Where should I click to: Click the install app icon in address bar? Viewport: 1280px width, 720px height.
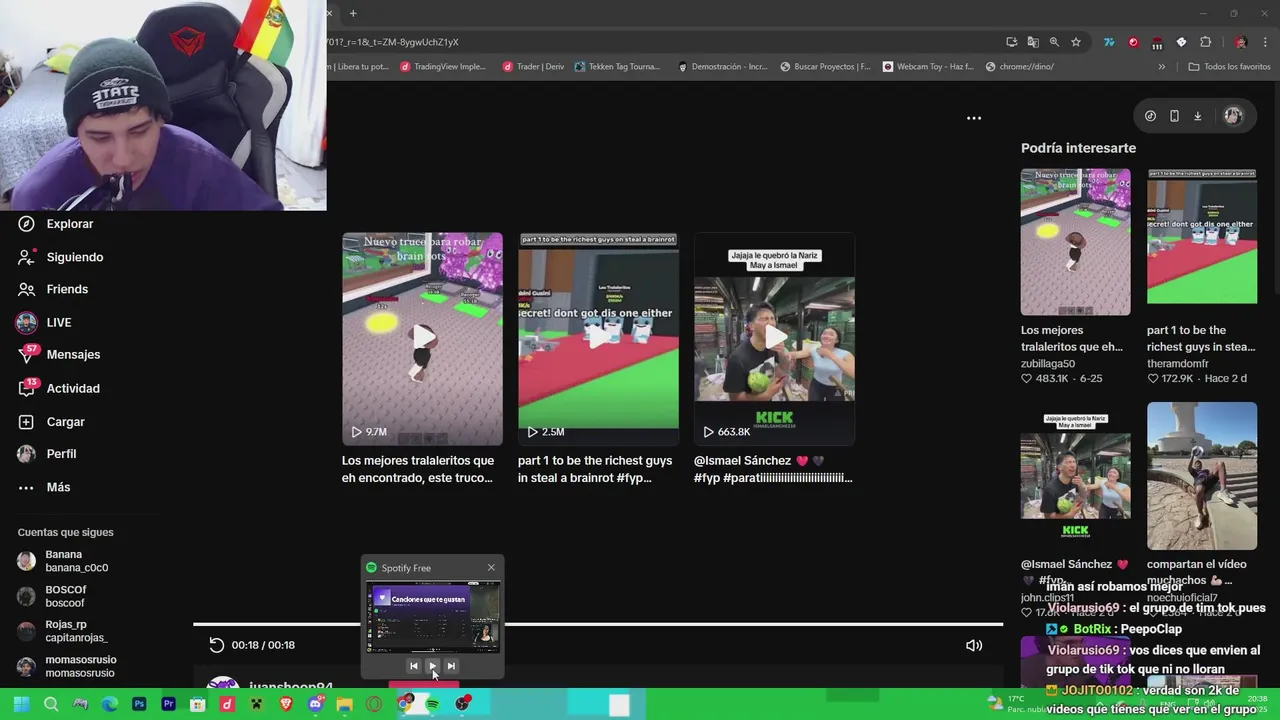coord(1012,42)
